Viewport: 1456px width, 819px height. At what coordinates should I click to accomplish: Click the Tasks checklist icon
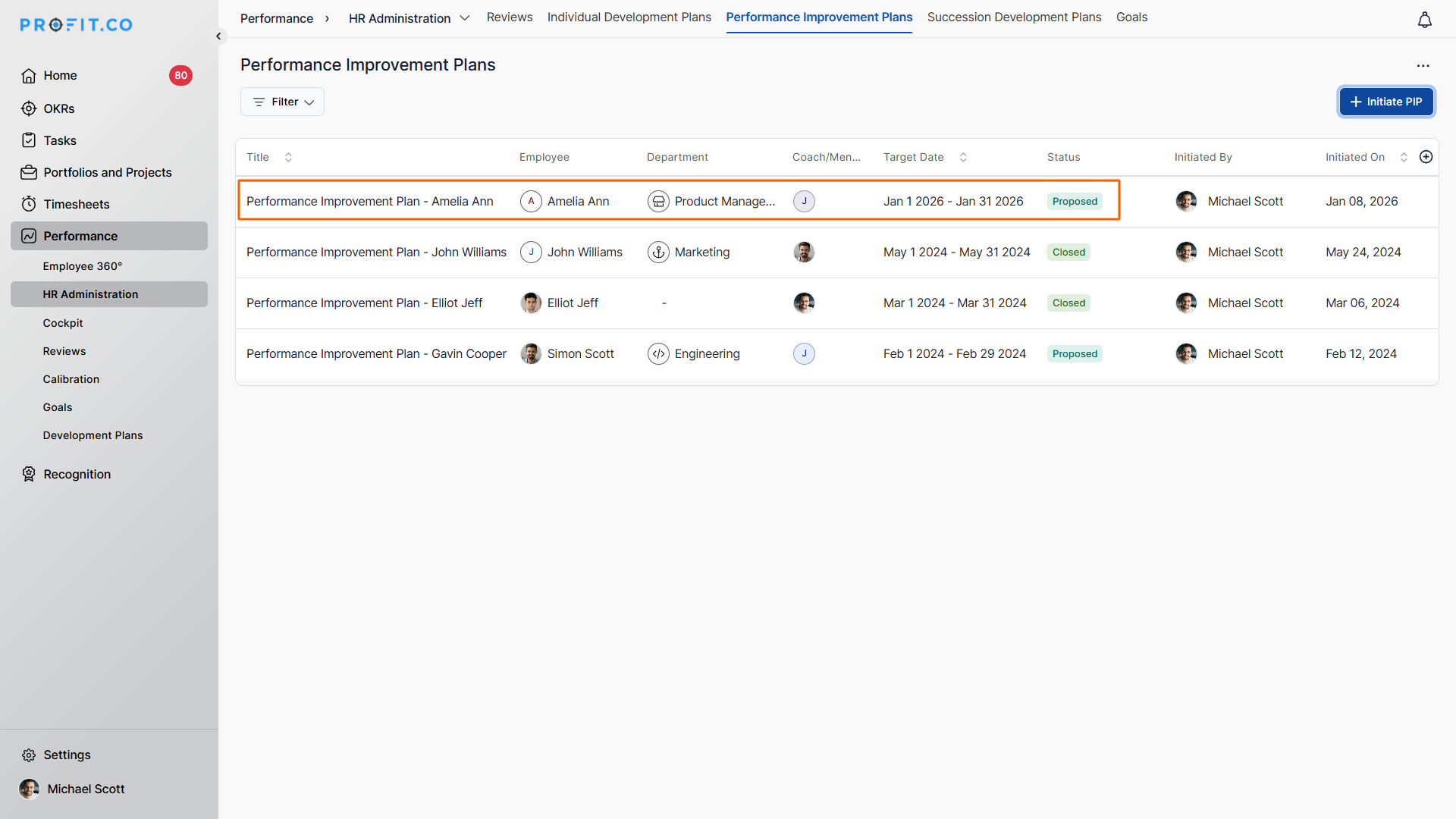[x=29, y=140]
